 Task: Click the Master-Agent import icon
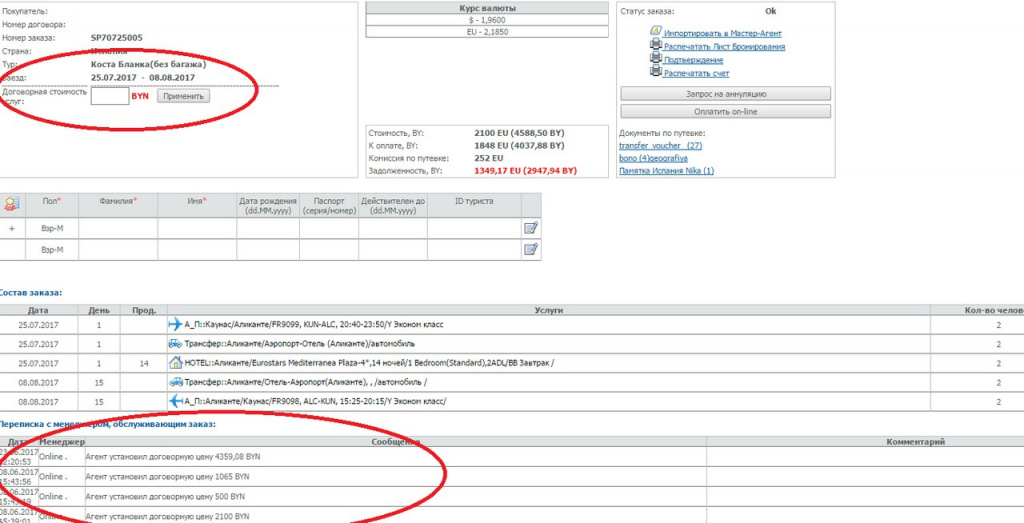click(x=655, y=33)
